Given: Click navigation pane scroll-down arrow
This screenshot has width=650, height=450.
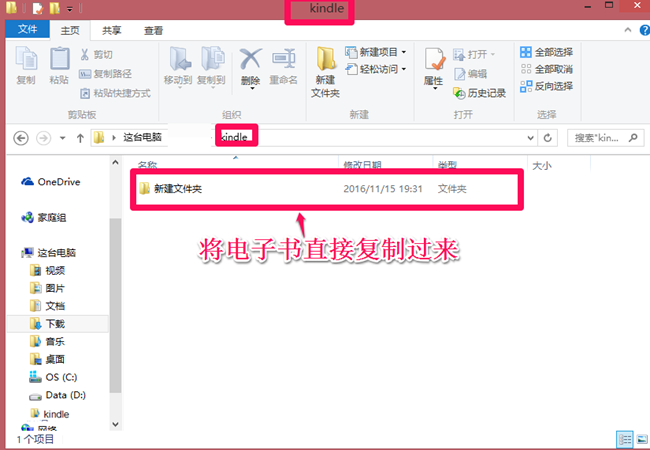Looking at the screenshot, I should [x=116, y=424].
